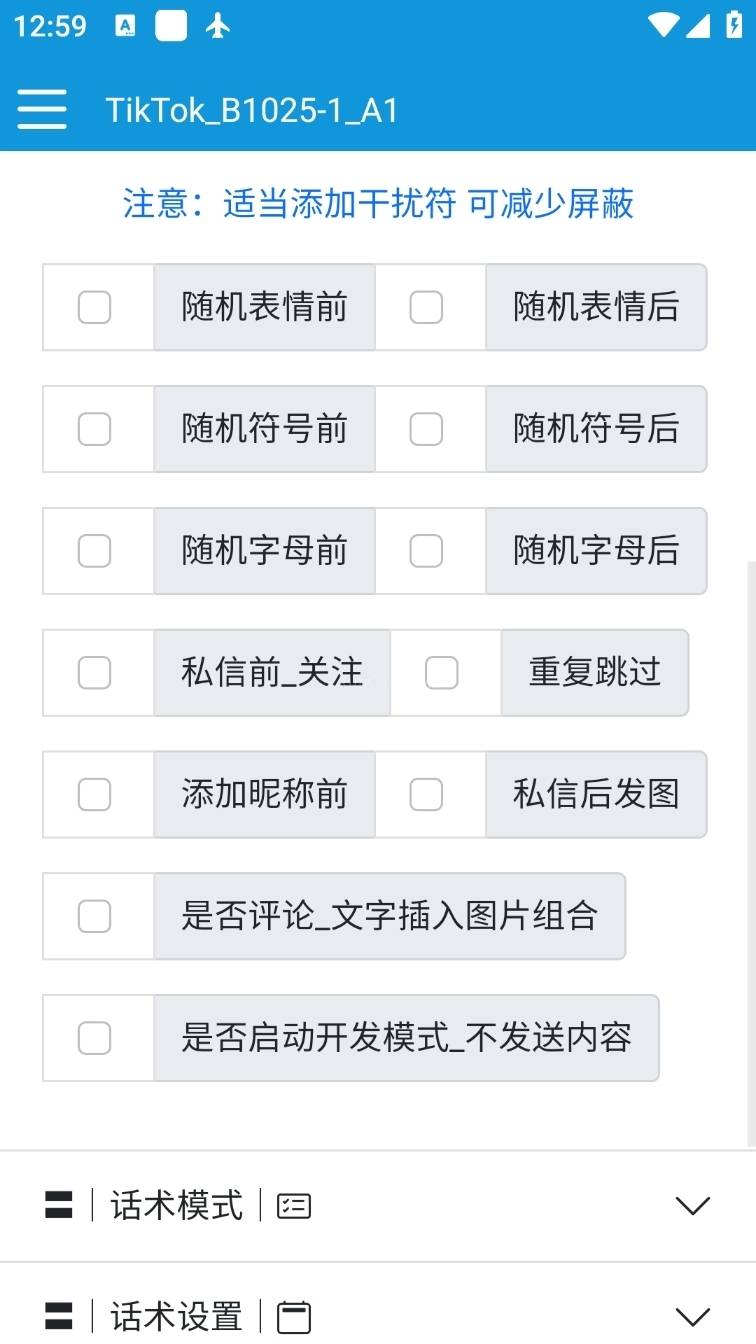Check the 随机符号后 option
This screenshot has height=1344, width=756.
coord(427,429)
